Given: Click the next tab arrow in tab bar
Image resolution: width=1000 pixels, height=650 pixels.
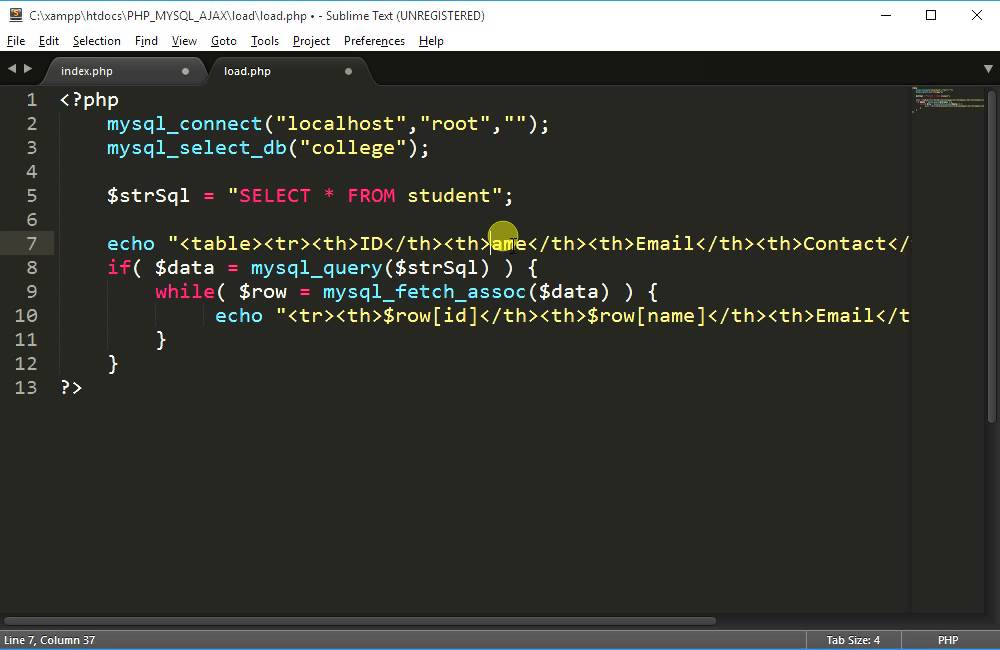Looking at the screenshot, I should (27, 69).
